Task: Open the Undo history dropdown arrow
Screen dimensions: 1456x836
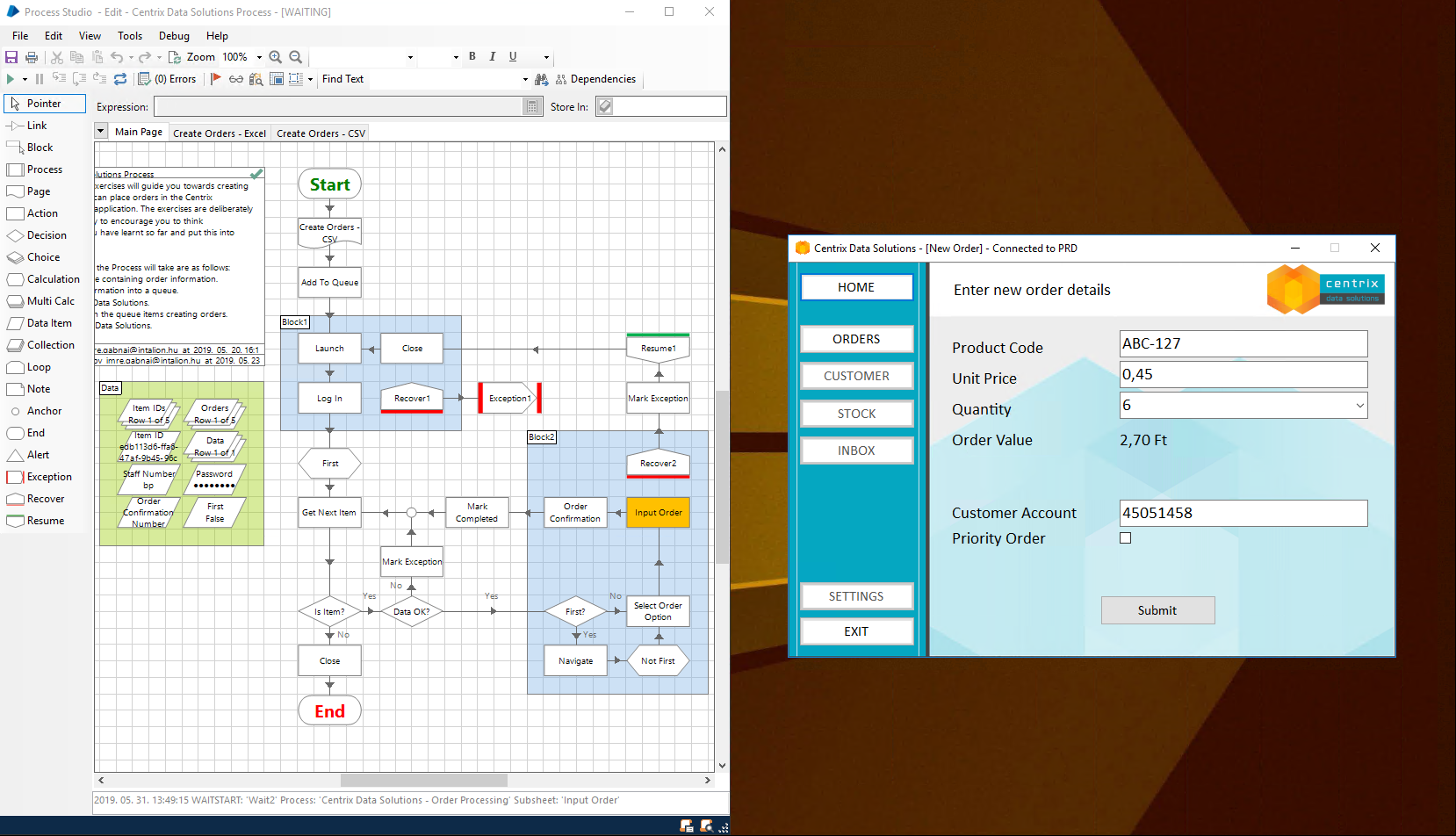Action: (x=131, y=57)
